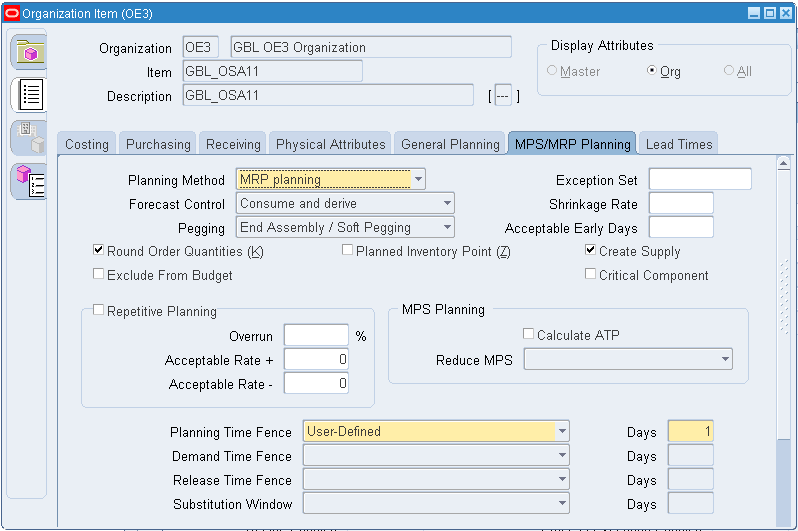Switch to the Purchasing tab
798x531 pixels.
(x=158, y=144)
